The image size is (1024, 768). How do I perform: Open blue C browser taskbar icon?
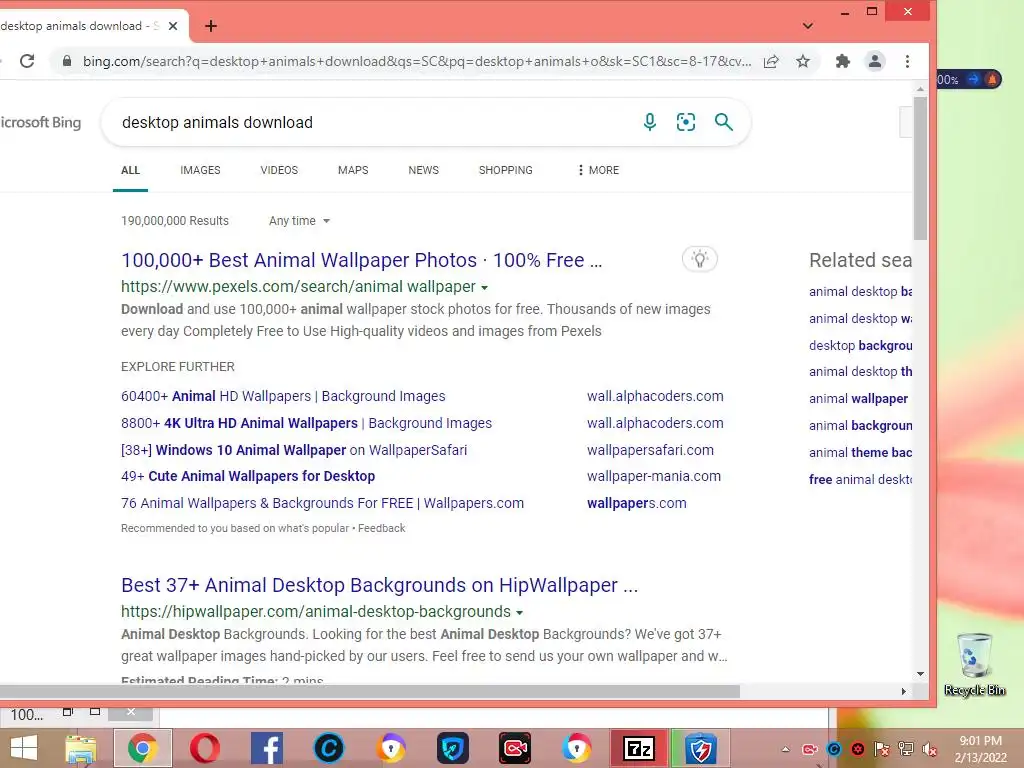pos(328,748)
